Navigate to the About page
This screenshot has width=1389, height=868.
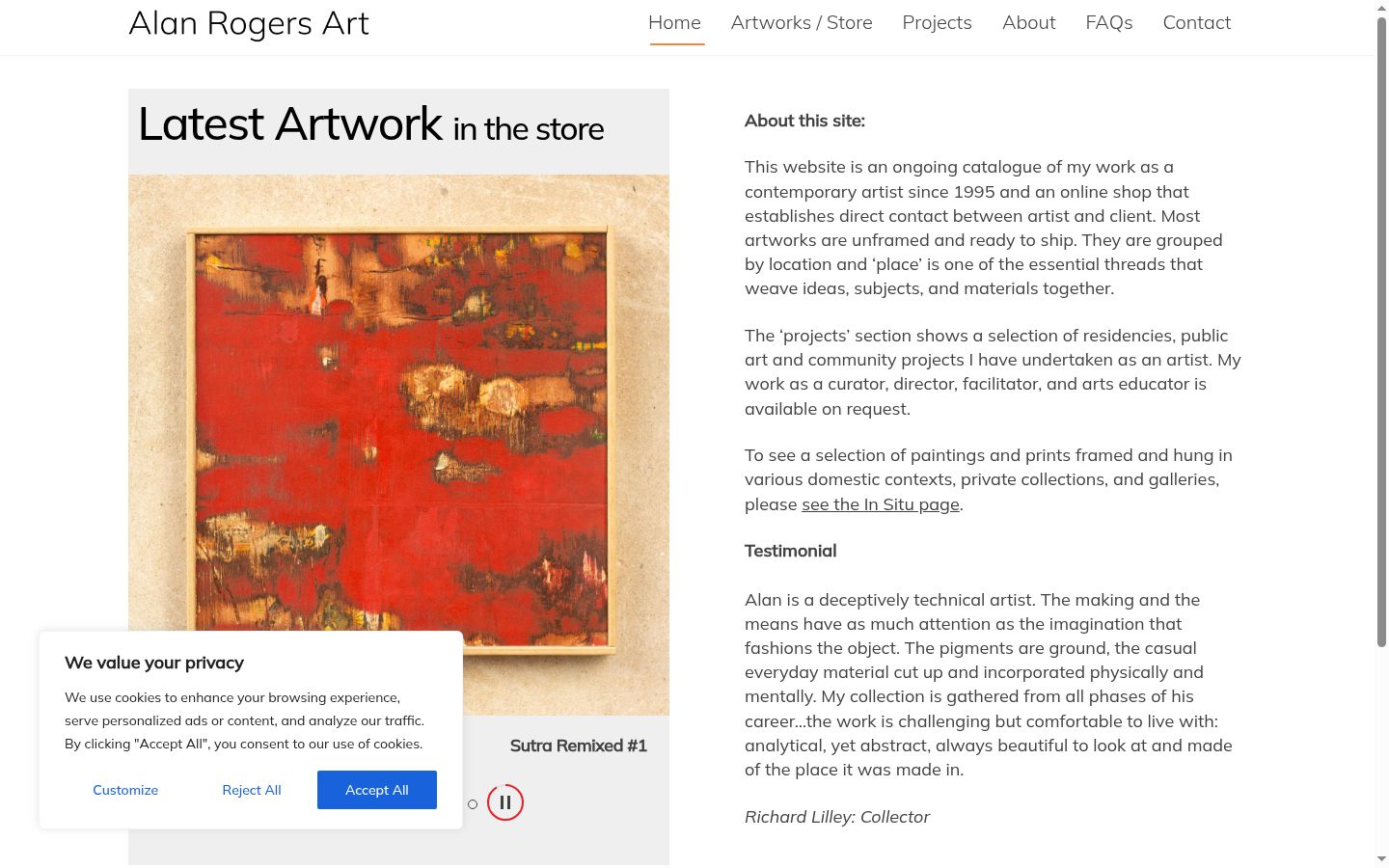point(1028,22)
